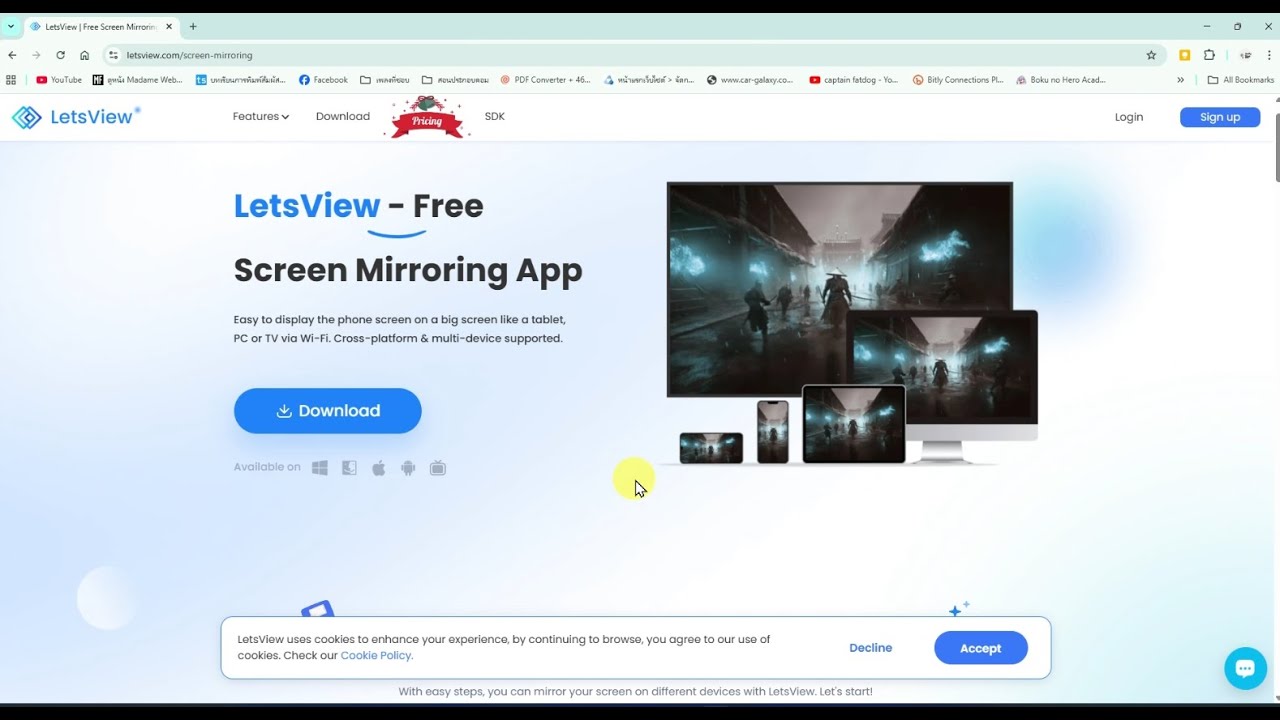Viewport: 1280px width, 720px height.
Task: Select the Apple iOS platform icon
Action: [x=379, y=468]
